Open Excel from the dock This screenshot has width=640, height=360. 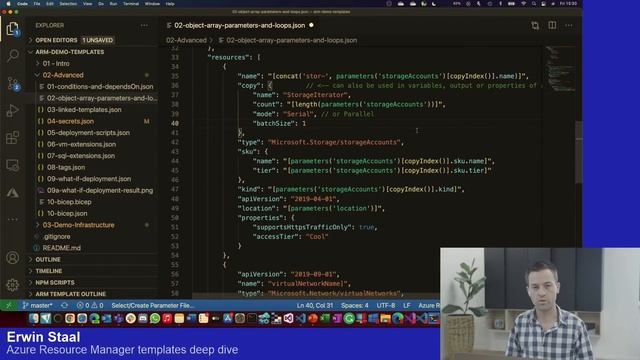coord(325,318)
